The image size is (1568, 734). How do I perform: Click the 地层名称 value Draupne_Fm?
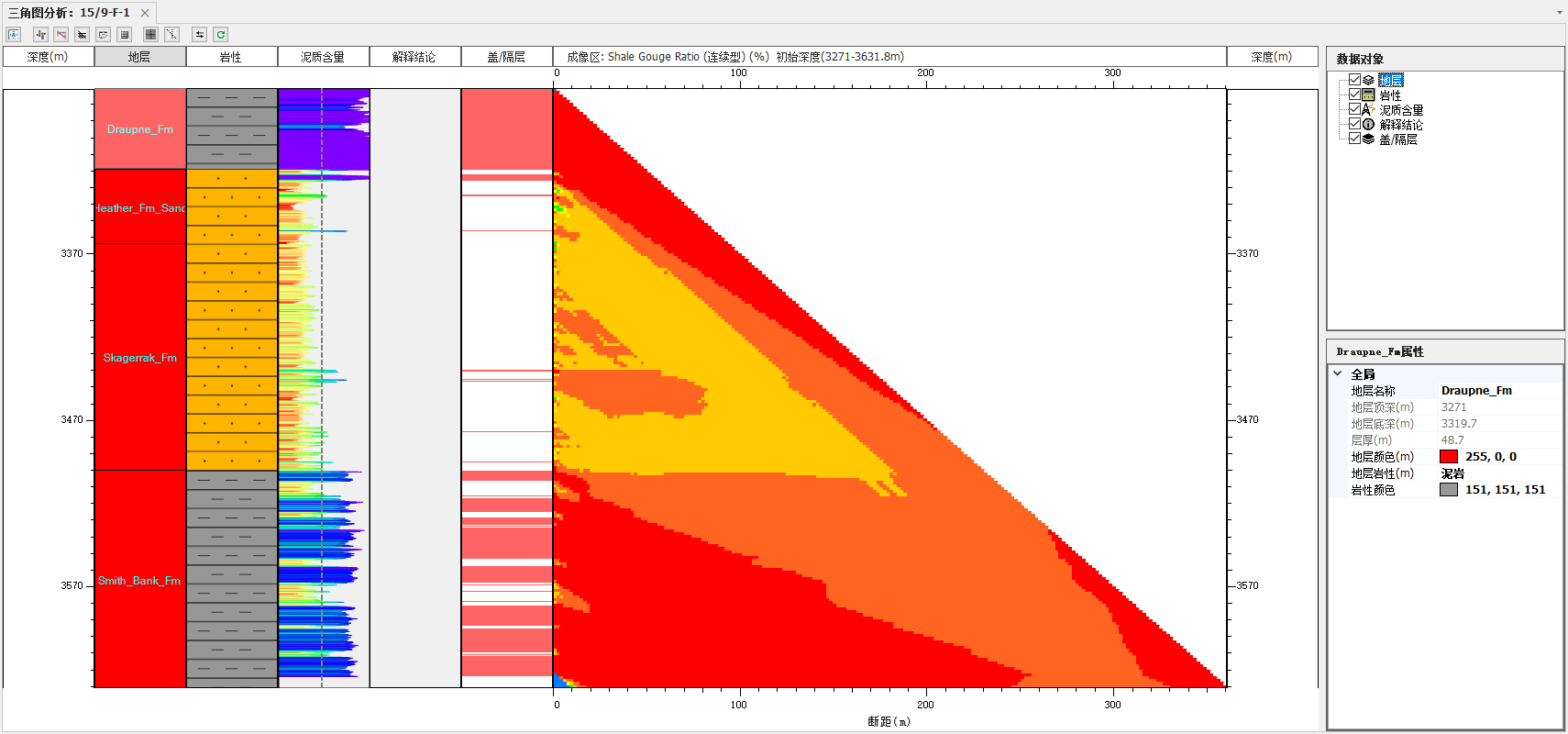point(1476,390)
